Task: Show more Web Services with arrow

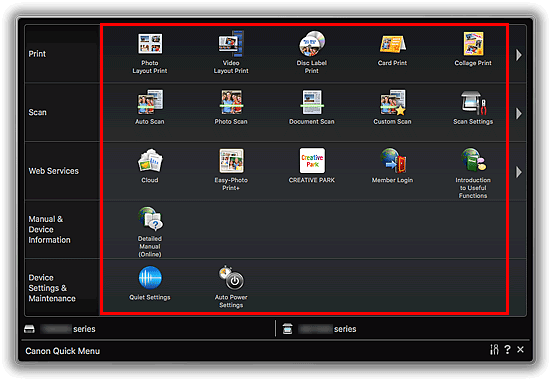Action: pyautogui.click(x=518, y=172)
